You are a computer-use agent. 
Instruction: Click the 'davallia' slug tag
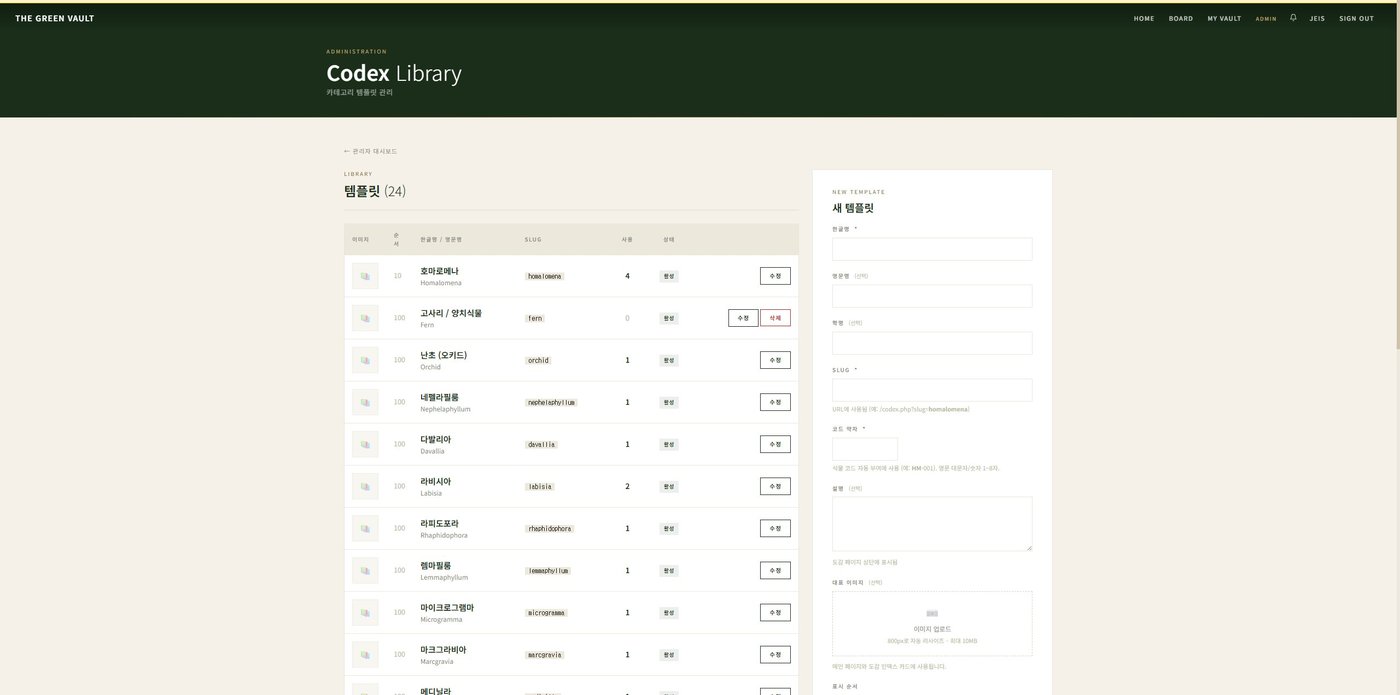pos(541,444)
